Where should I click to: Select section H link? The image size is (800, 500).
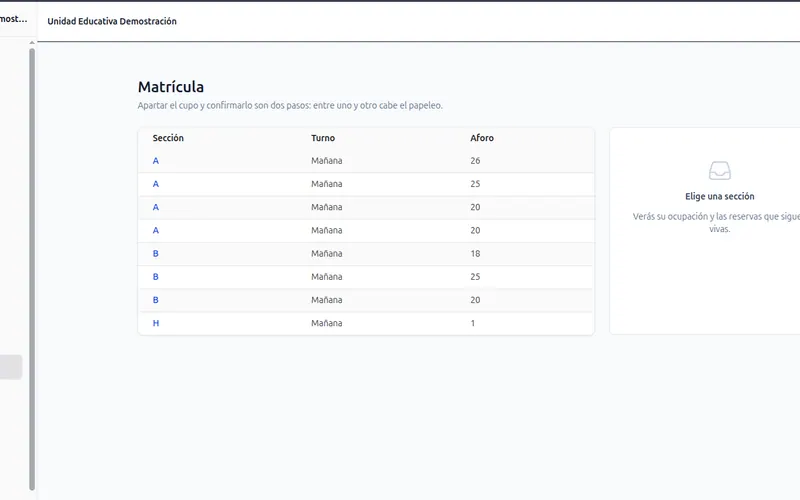tap(156, 323)
